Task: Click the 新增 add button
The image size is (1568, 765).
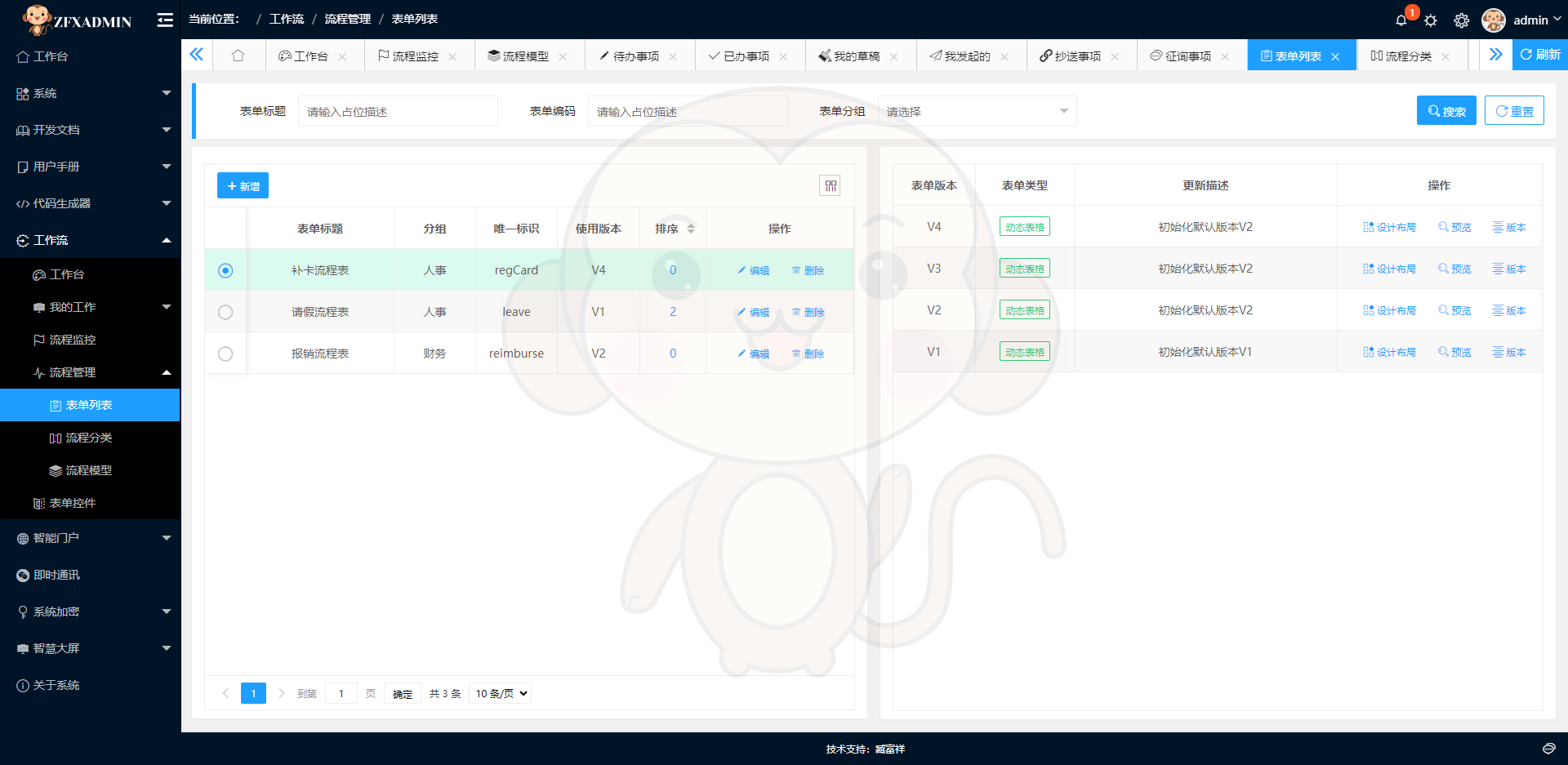Action: coord(243,186)
